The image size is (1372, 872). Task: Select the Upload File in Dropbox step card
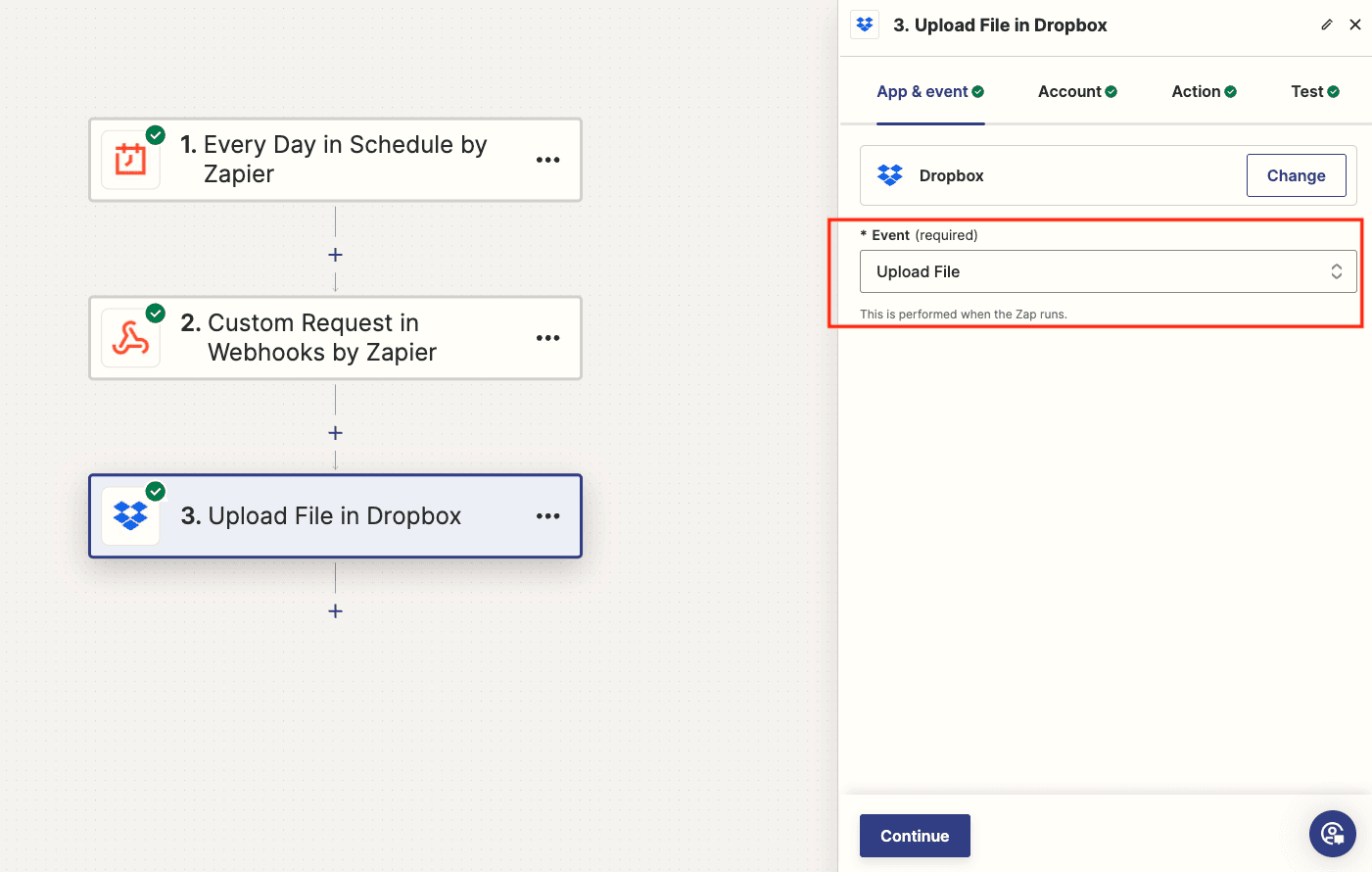[335, 516]
